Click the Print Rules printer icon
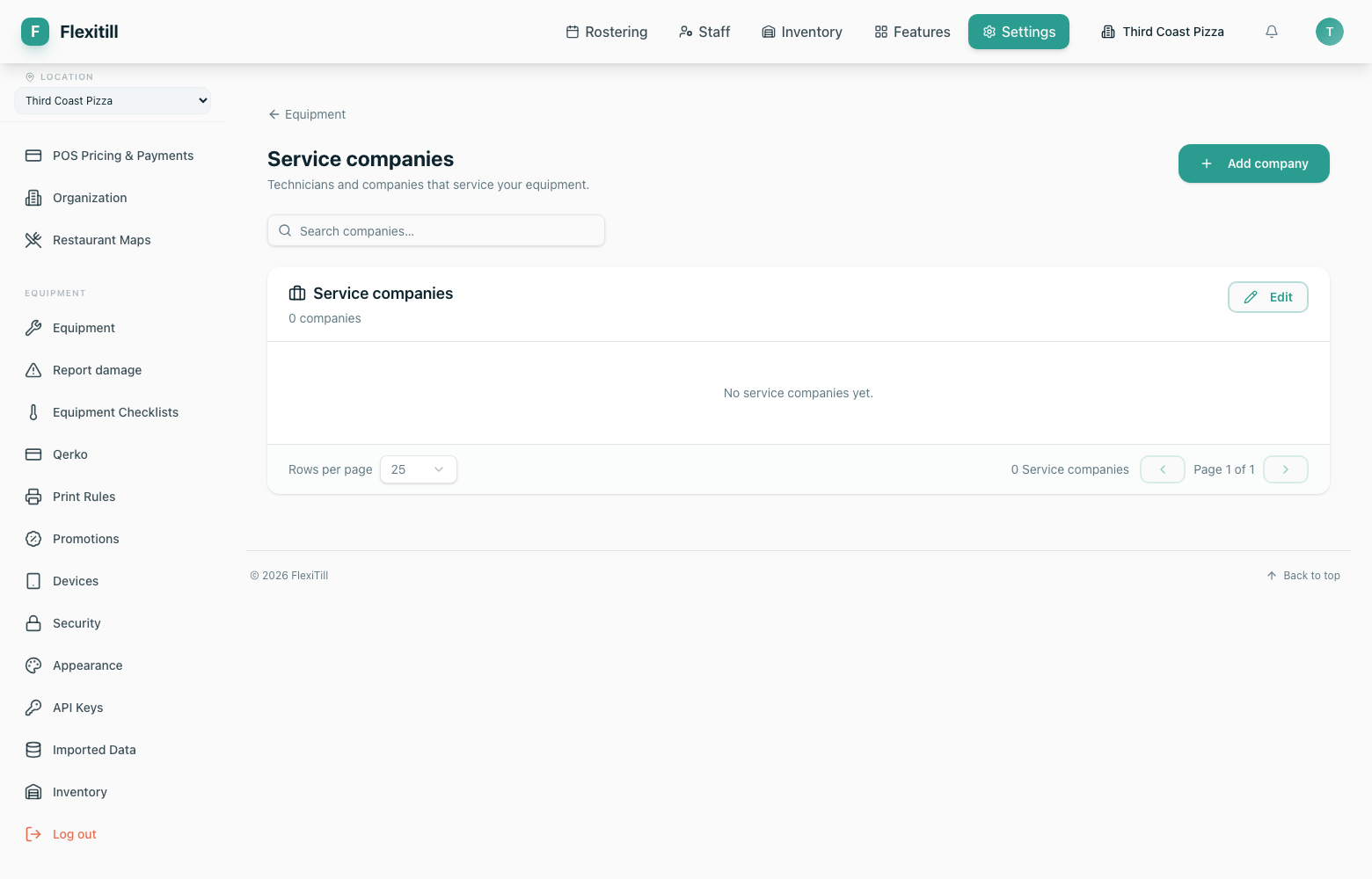Screen dimensions: 1372x879 click(33, 497)
